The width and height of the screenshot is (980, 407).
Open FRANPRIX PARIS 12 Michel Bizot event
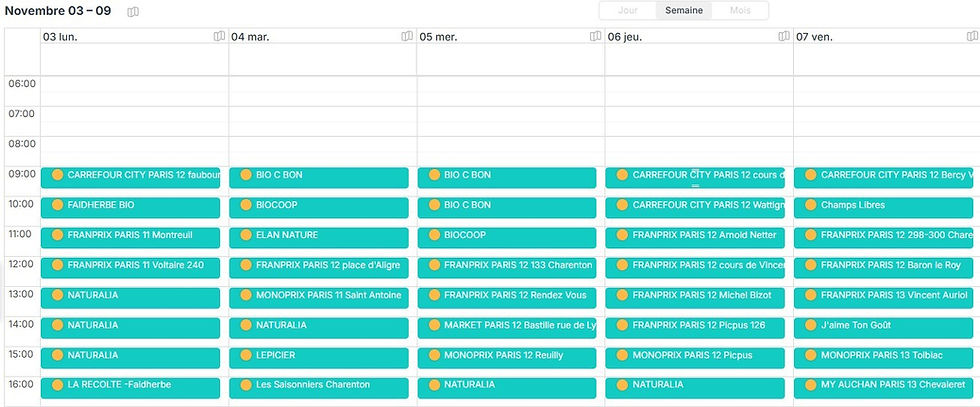[695, 298]
